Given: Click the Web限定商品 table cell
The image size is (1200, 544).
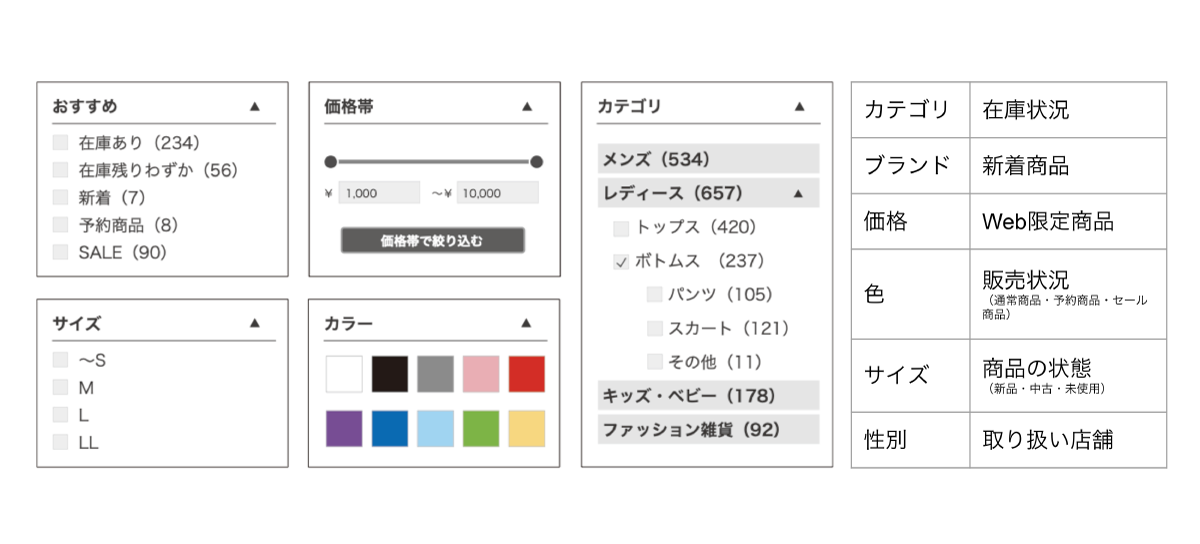Looking at the screenshot, I should point(1068,222).
